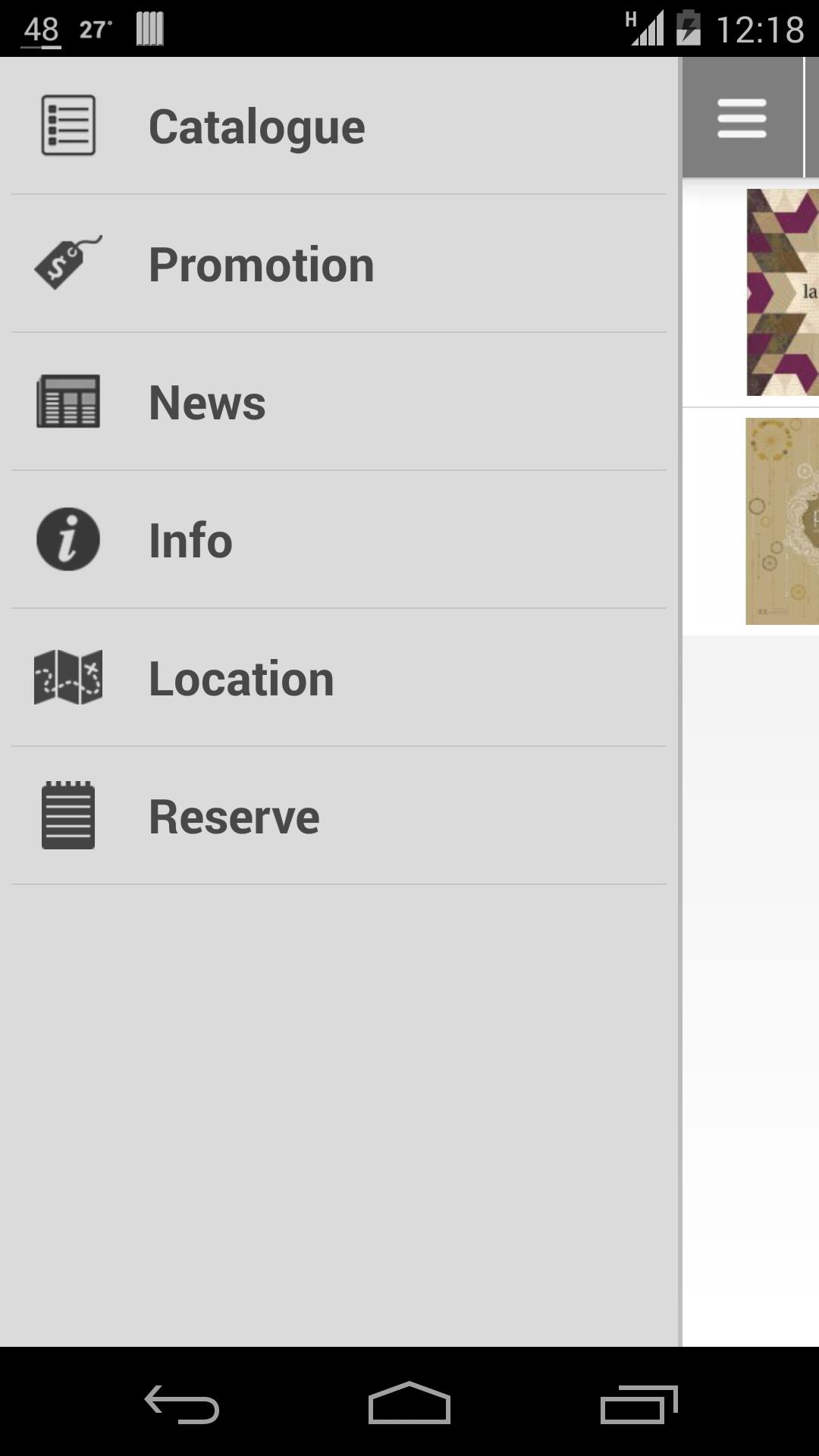
Task: Go to the News section
Action: (x=207, y=403)
